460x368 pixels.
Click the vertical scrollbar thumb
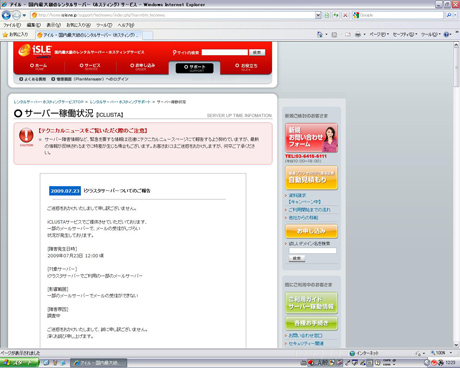pyautogui.click(x=456, y=67)
